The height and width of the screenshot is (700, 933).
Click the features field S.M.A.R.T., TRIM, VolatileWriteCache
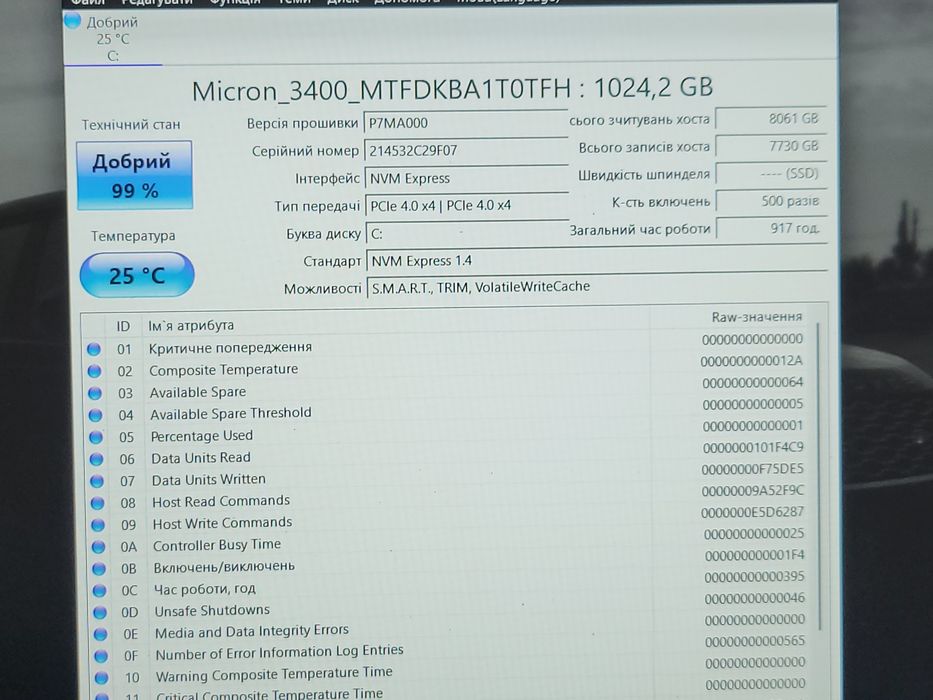pyautogui.click(x=597, y=287)
